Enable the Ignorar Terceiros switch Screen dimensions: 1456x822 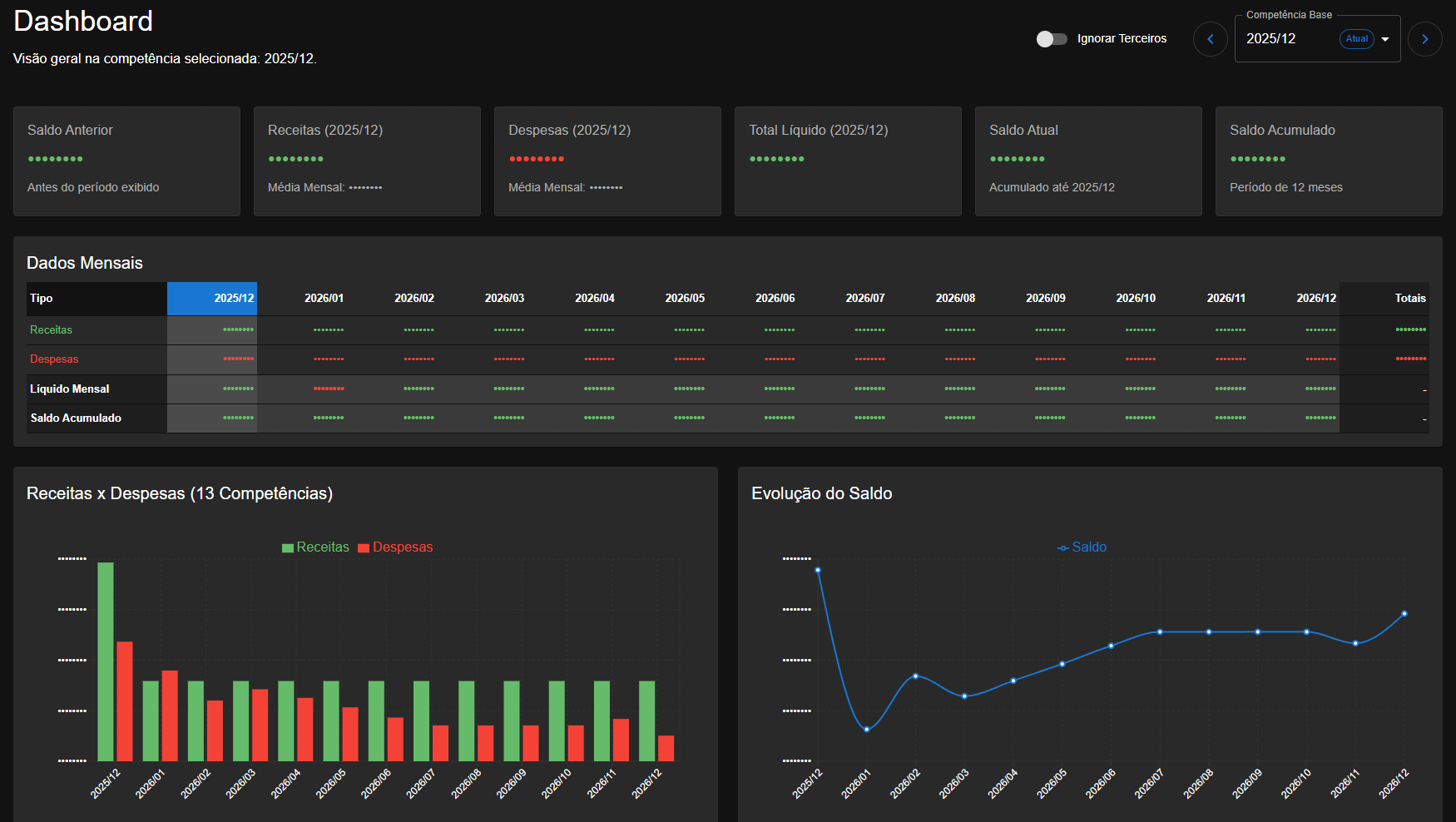tap(1051, 38)
